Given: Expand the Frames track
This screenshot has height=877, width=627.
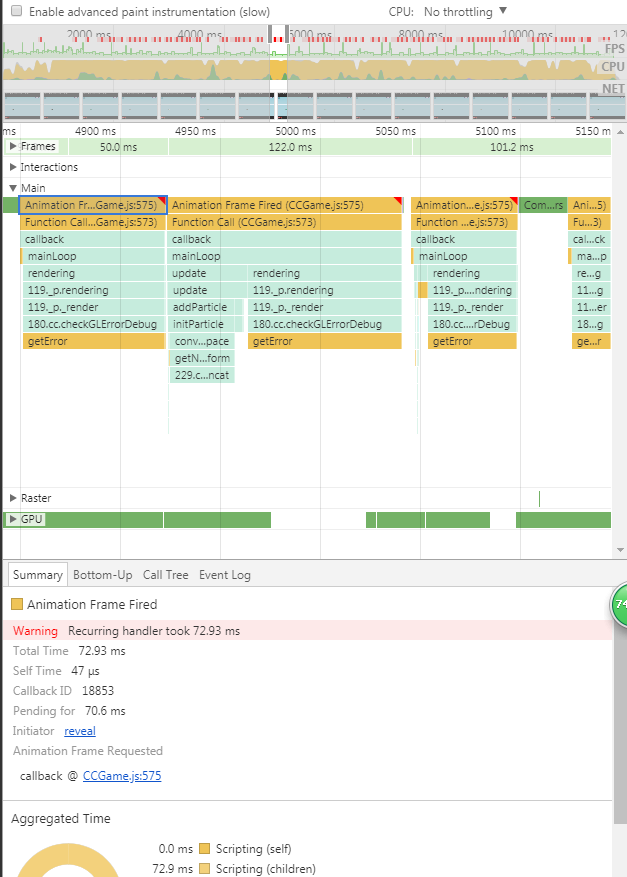Looking at the screenshot, I should tap(13, 146).
